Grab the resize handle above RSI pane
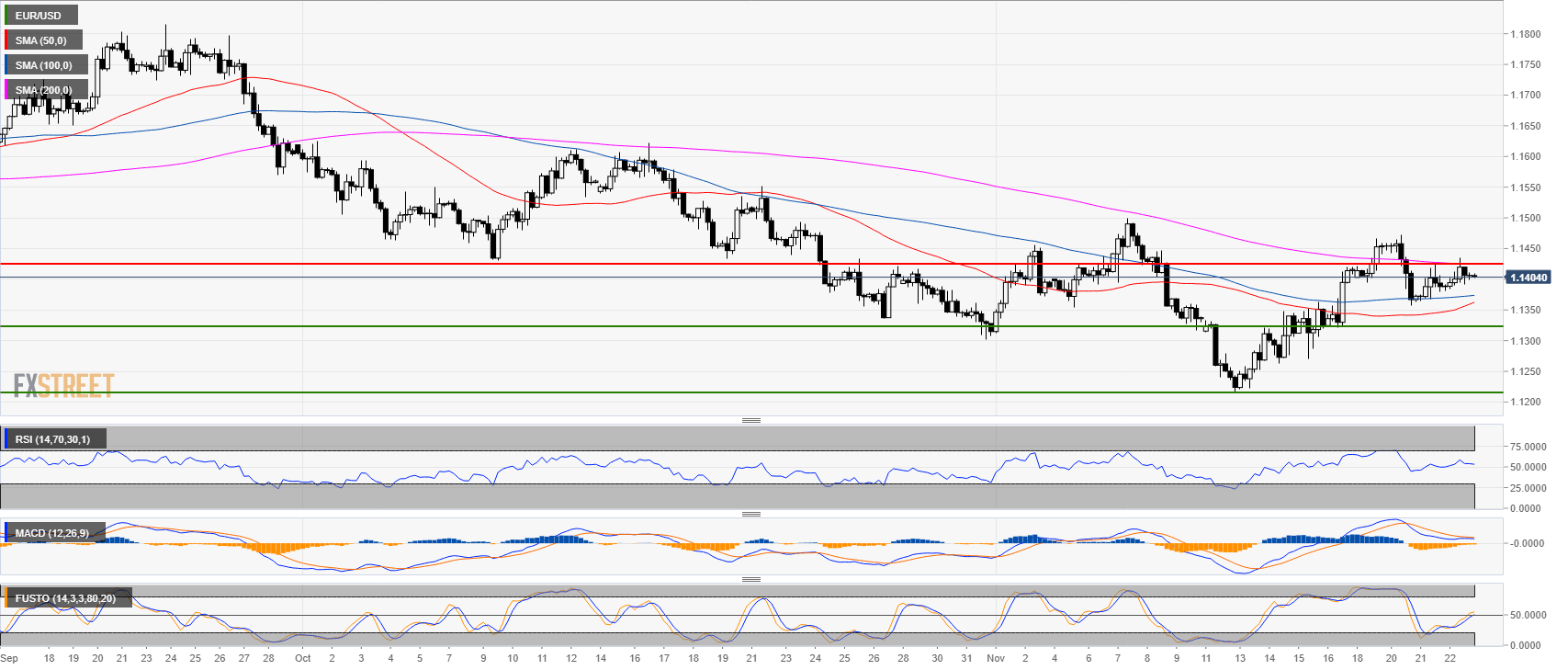 tap(750, 420)
